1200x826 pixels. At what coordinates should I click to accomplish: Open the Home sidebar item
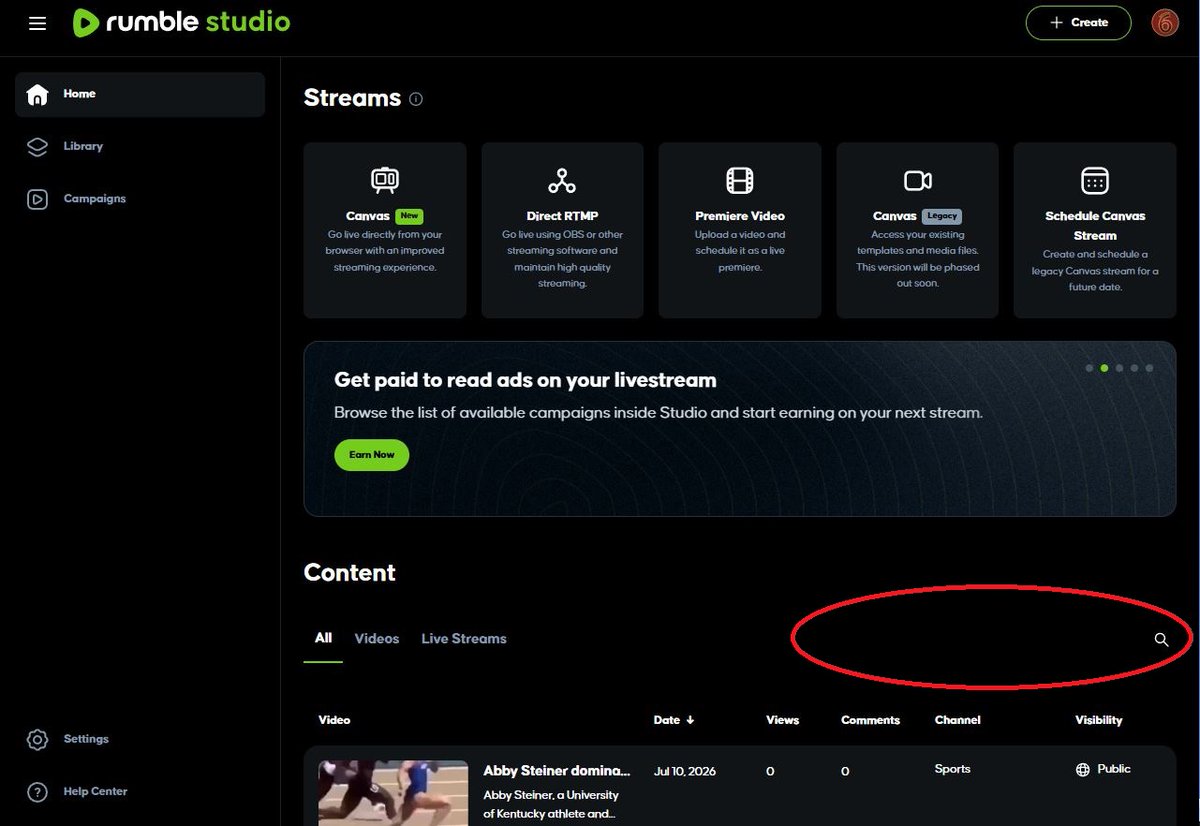click(x=140, y=94)
